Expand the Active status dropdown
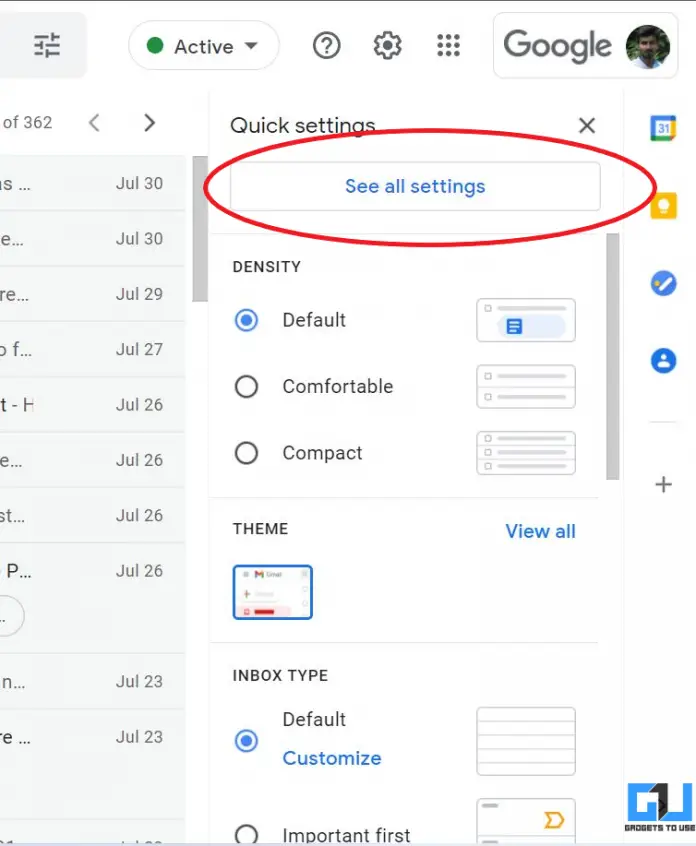696x846 pixels. [x=204, y=46]
